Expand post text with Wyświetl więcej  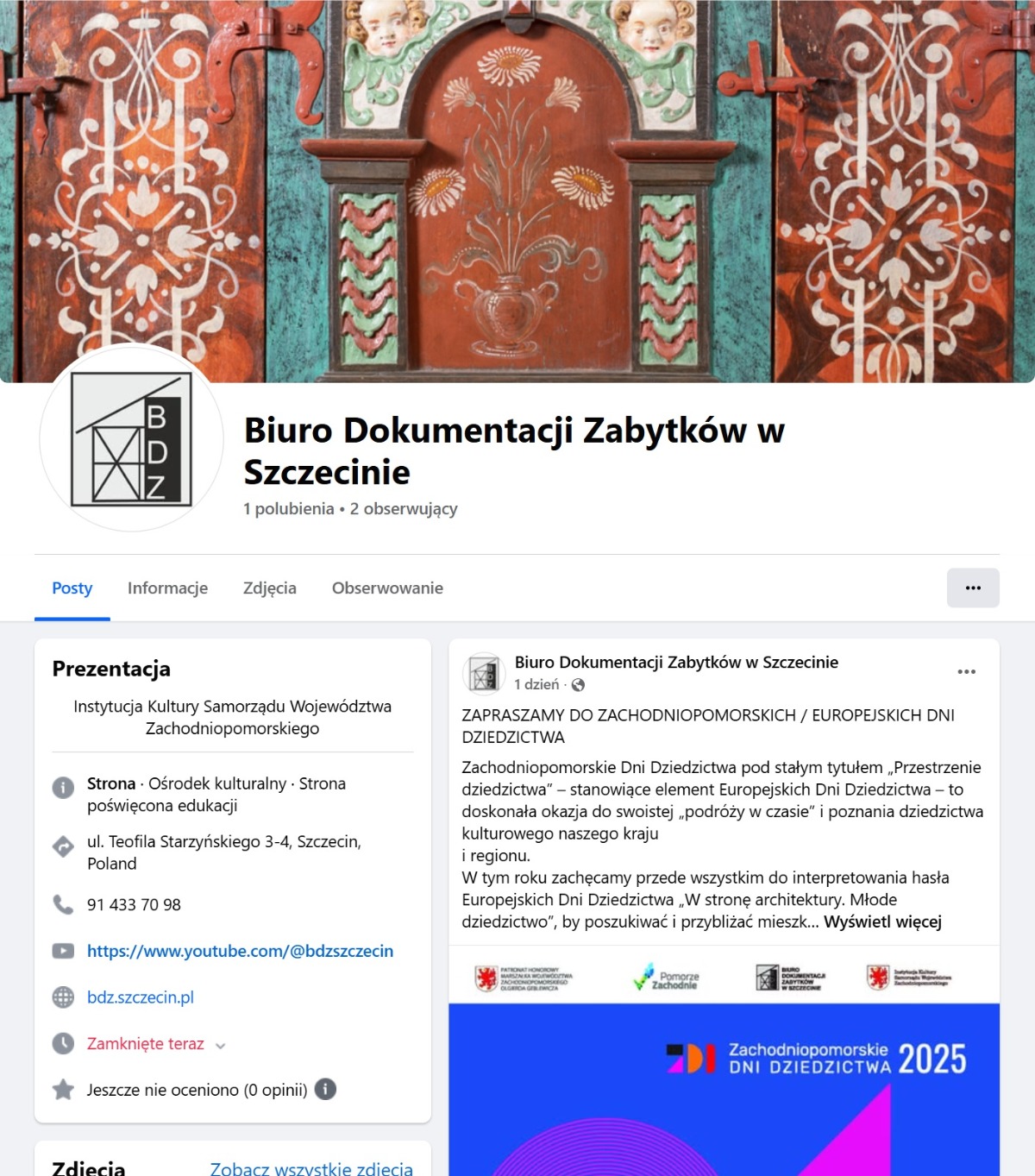(x=882, y=921)
